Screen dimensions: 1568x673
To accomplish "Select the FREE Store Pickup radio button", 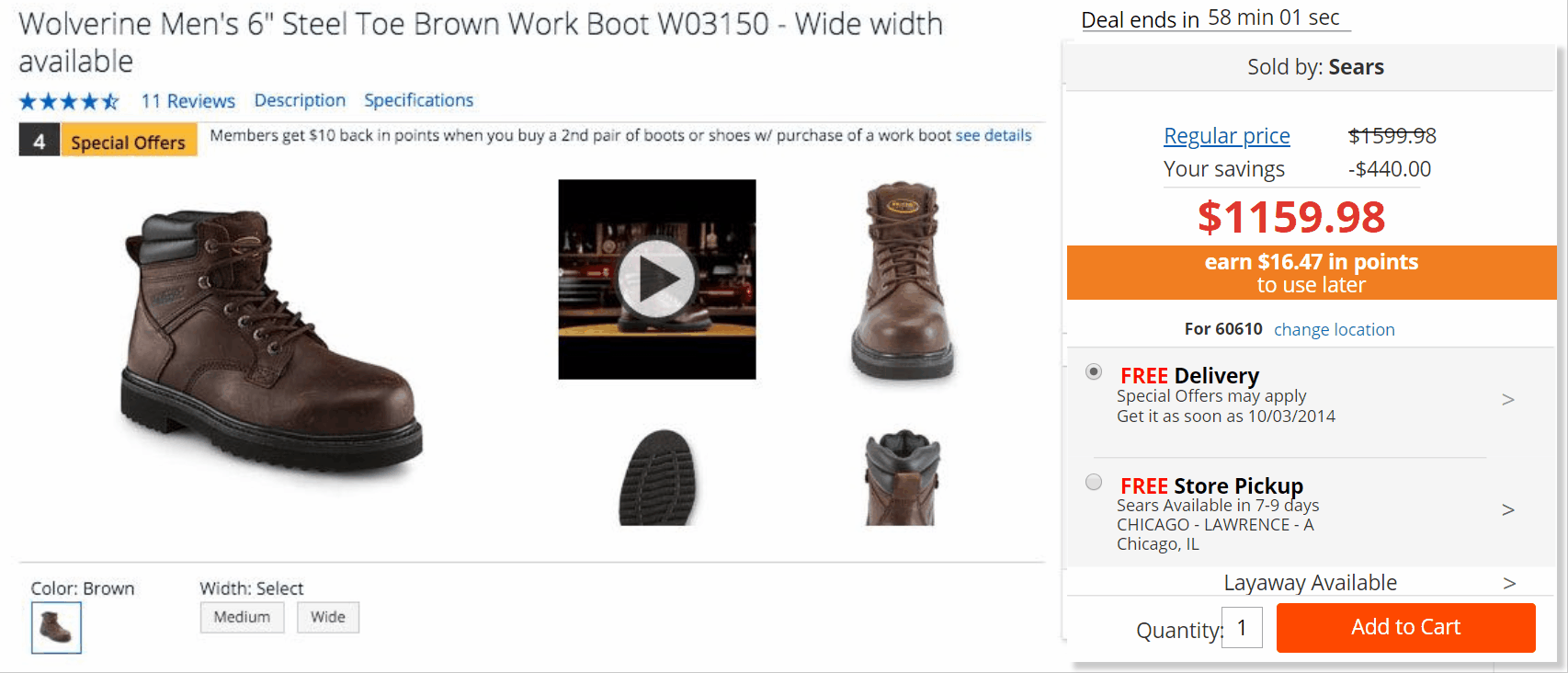I will (1094, 483).
